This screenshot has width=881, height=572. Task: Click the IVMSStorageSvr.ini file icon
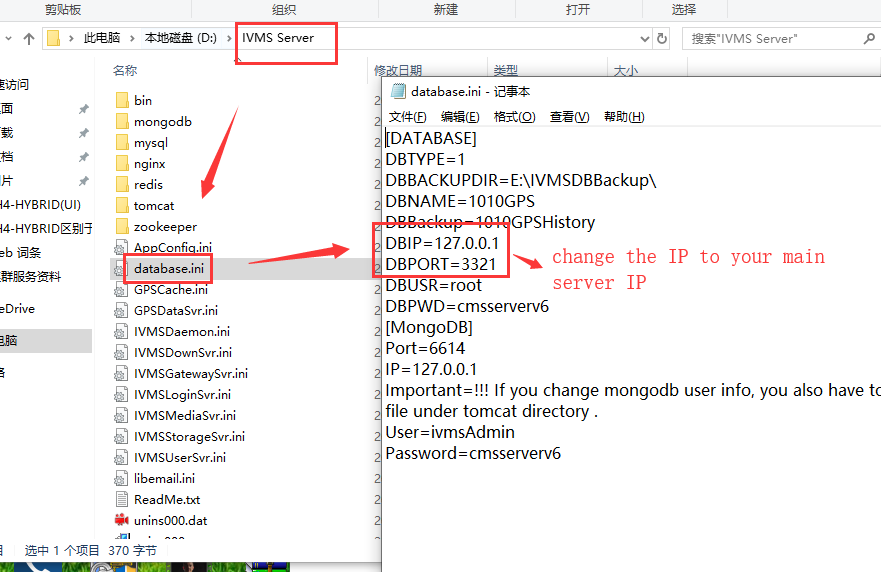click(121, 437)
